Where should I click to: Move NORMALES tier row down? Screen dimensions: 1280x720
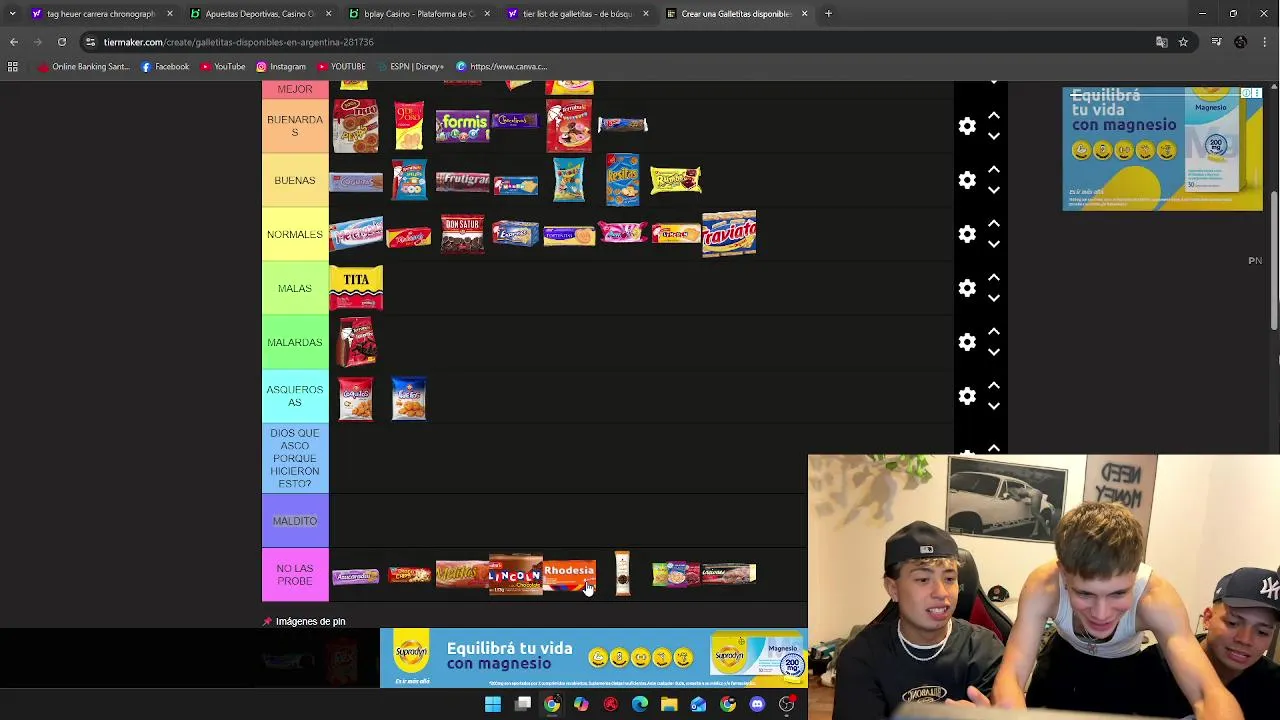coord(994,244)
